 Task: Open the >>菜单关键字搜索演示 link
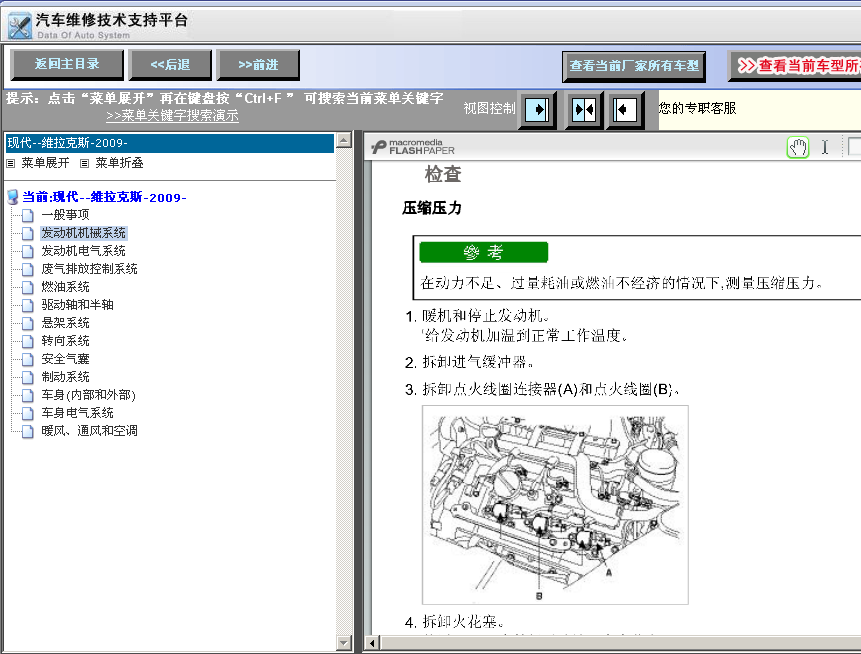tap(172, 116)
